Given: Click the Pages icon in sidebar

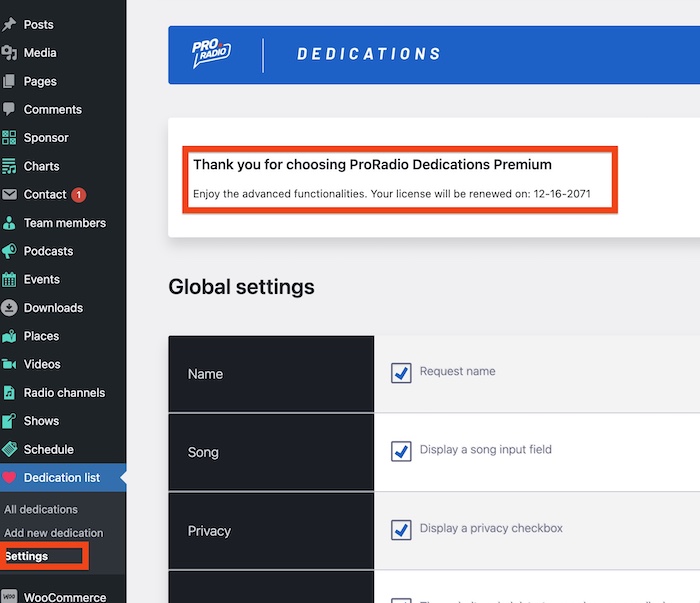Looking at the screenshot, I should pos(9,81).
